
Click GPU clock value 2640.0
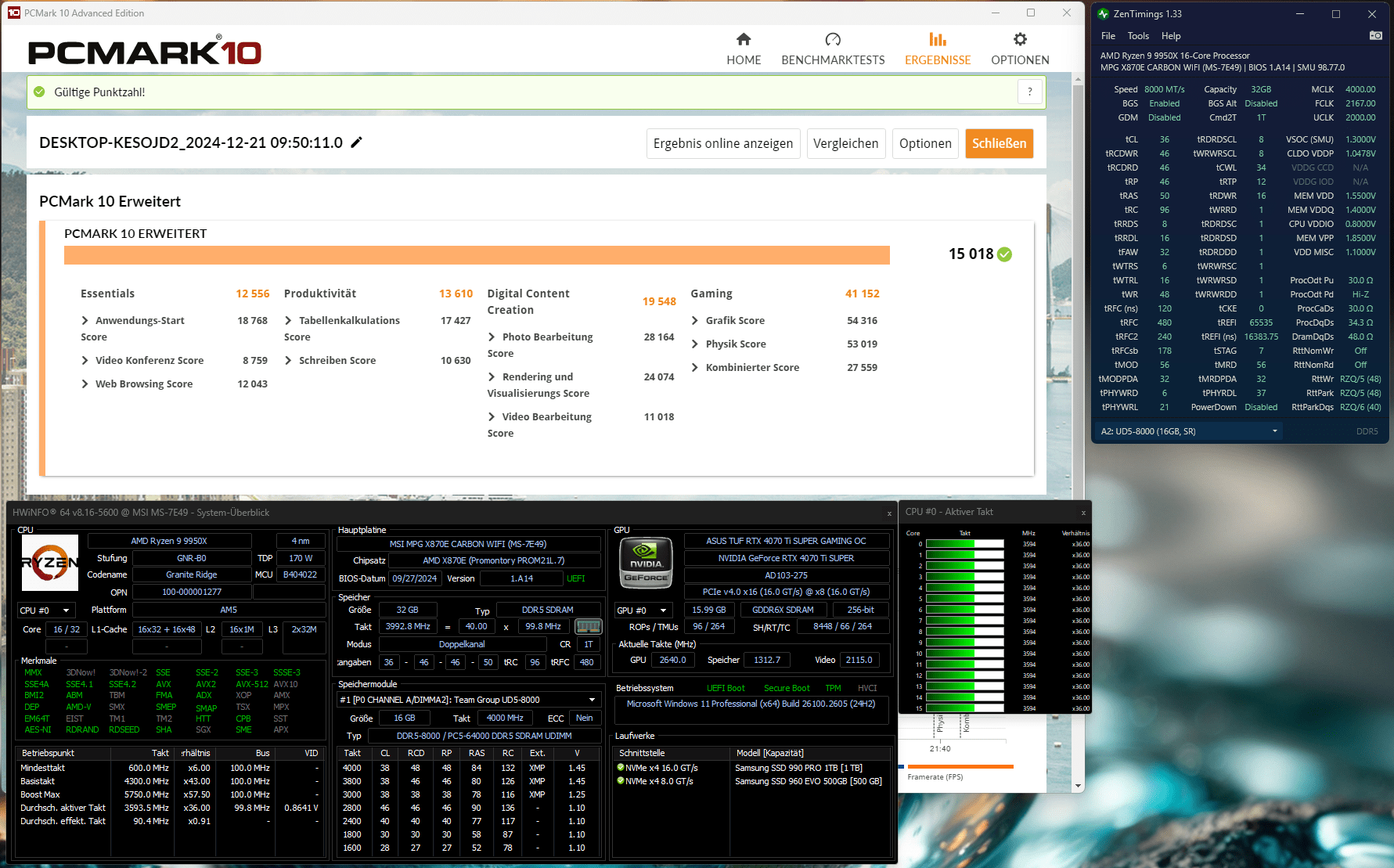[672, 660]
